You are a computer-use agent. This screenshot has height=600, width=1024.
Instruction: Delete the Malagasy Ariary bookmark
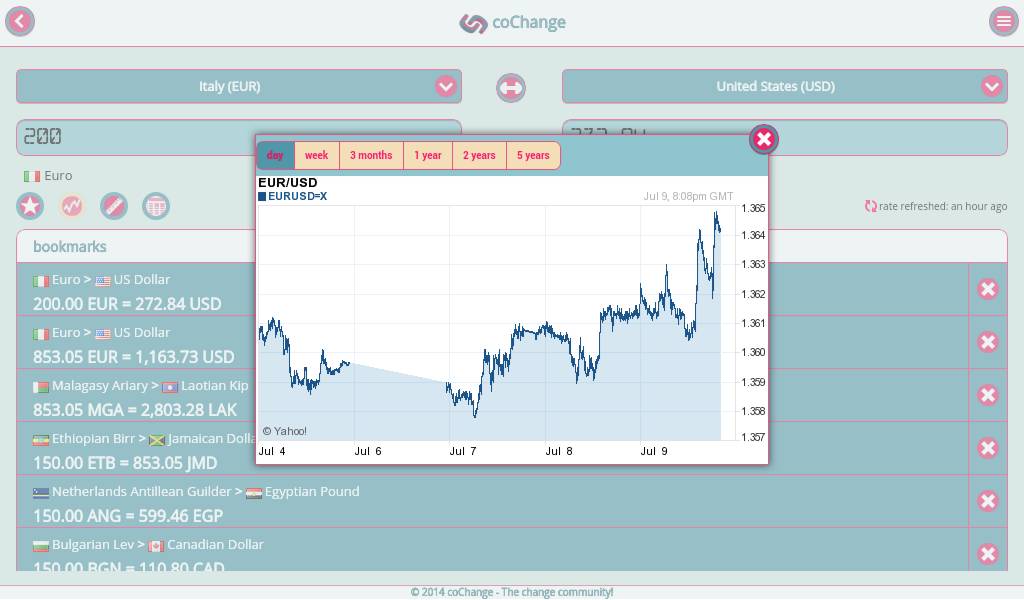[988, 395]
